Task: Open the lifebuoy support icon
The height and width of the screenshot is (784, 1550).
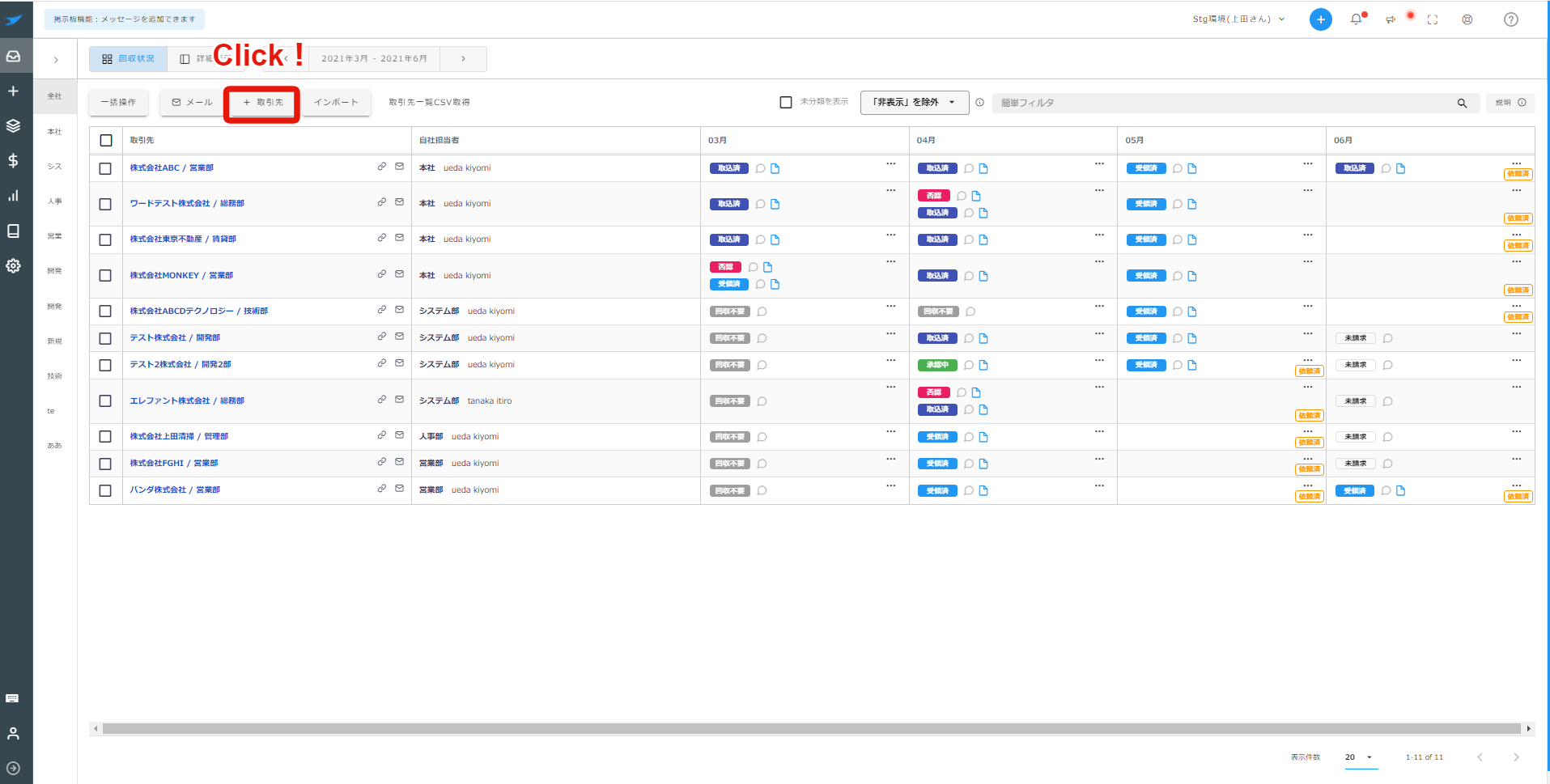Action: click(x=1467, y=19)
